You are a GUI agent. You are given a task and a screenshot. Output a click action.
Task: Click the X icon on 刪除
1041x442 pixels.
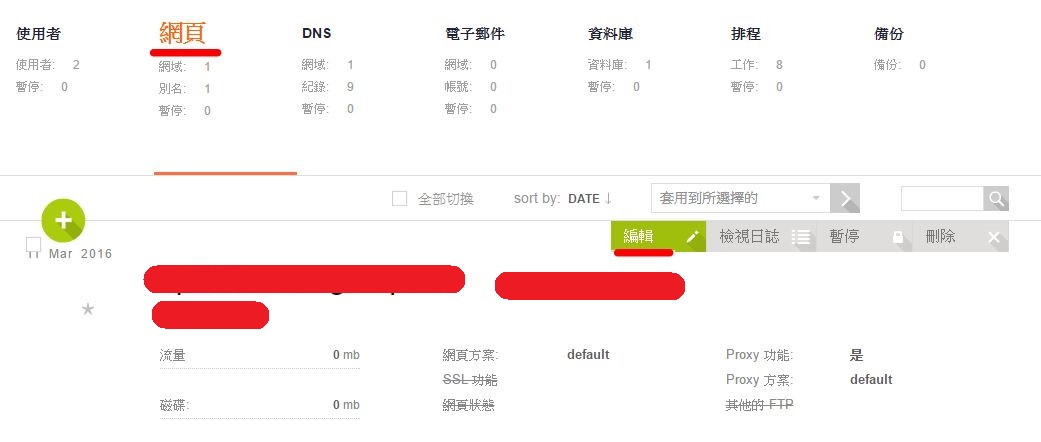(x=993, y=237)
